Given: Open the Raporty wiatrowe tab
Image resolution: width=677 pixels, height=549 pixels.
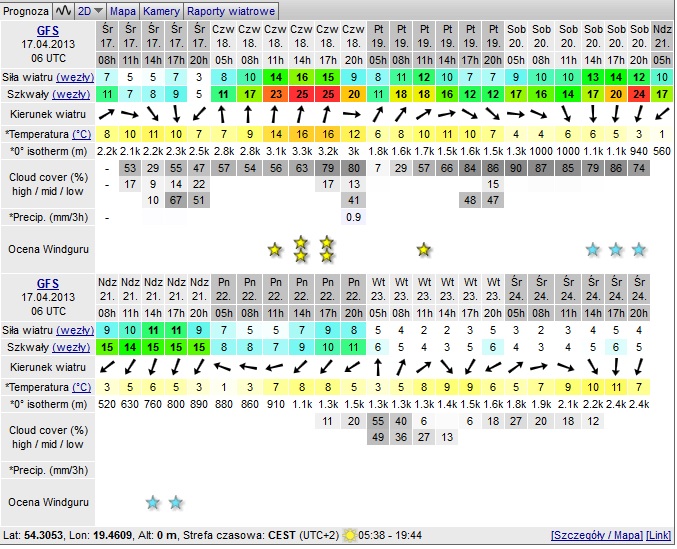Looking at the screenshot, I should (x=231, y=11).
